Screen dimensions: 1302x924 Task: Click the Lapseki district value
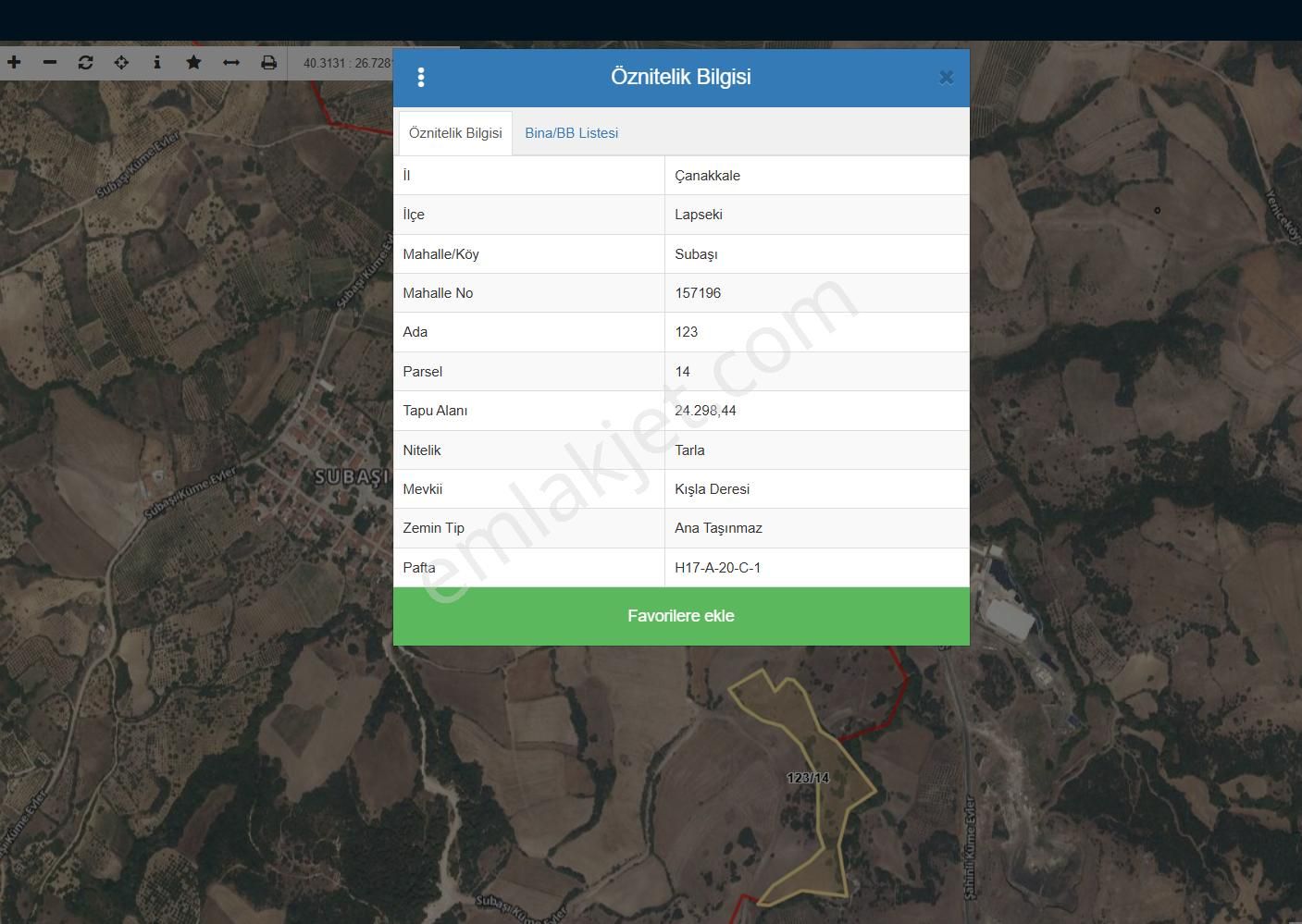point(699,215)
